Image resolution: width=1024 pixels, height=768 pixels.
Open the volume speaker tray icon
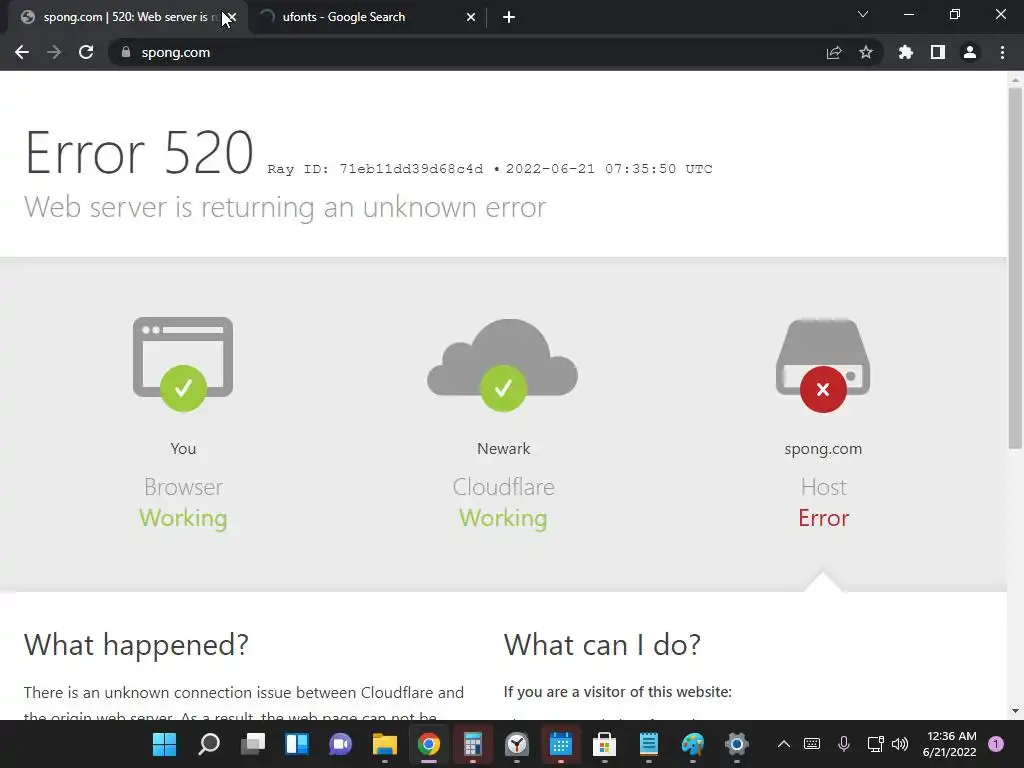click(x=900, y=744)
